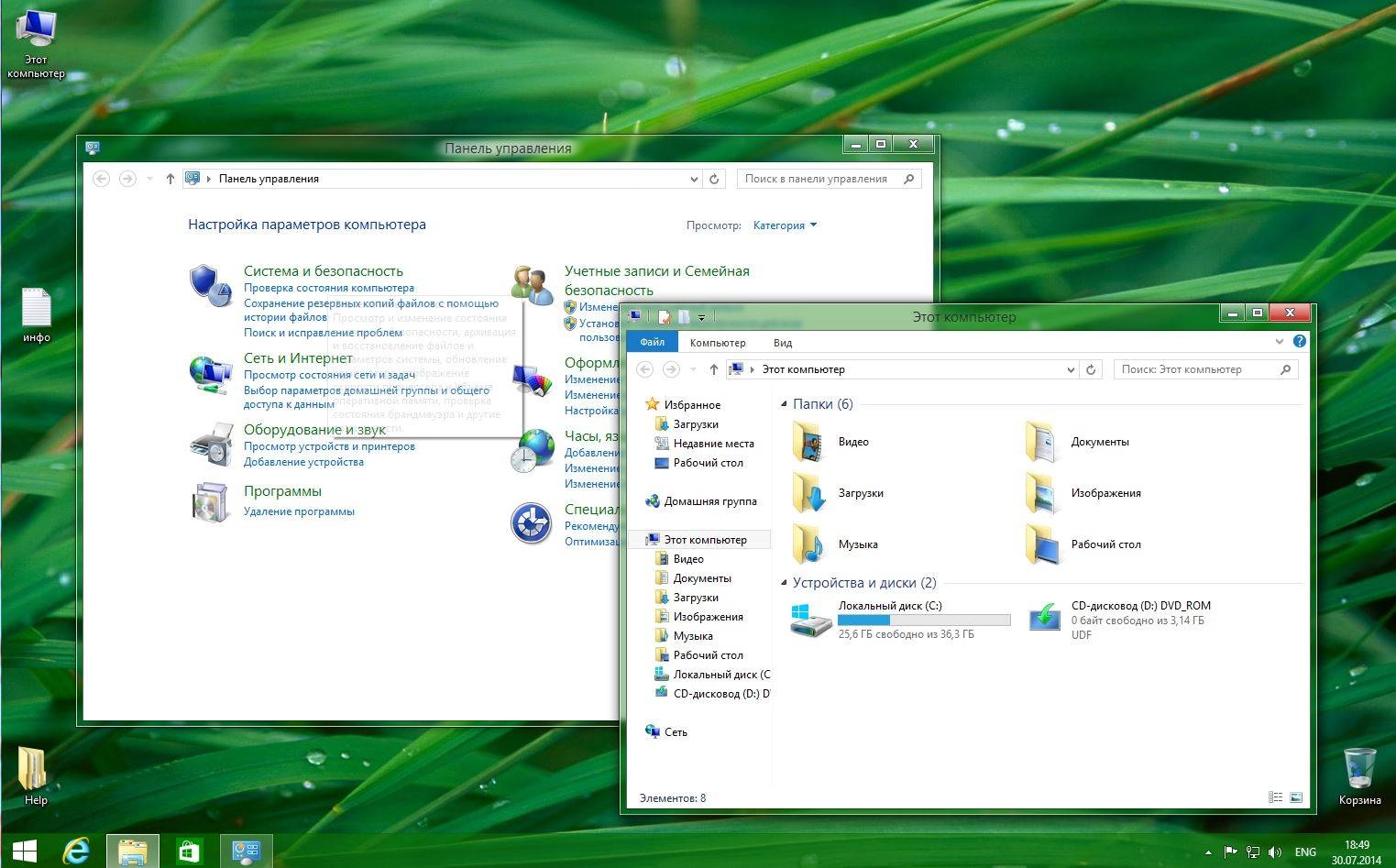Open the Категория view dropdown
Screen dimensions: 1396x868
[785, 225]
